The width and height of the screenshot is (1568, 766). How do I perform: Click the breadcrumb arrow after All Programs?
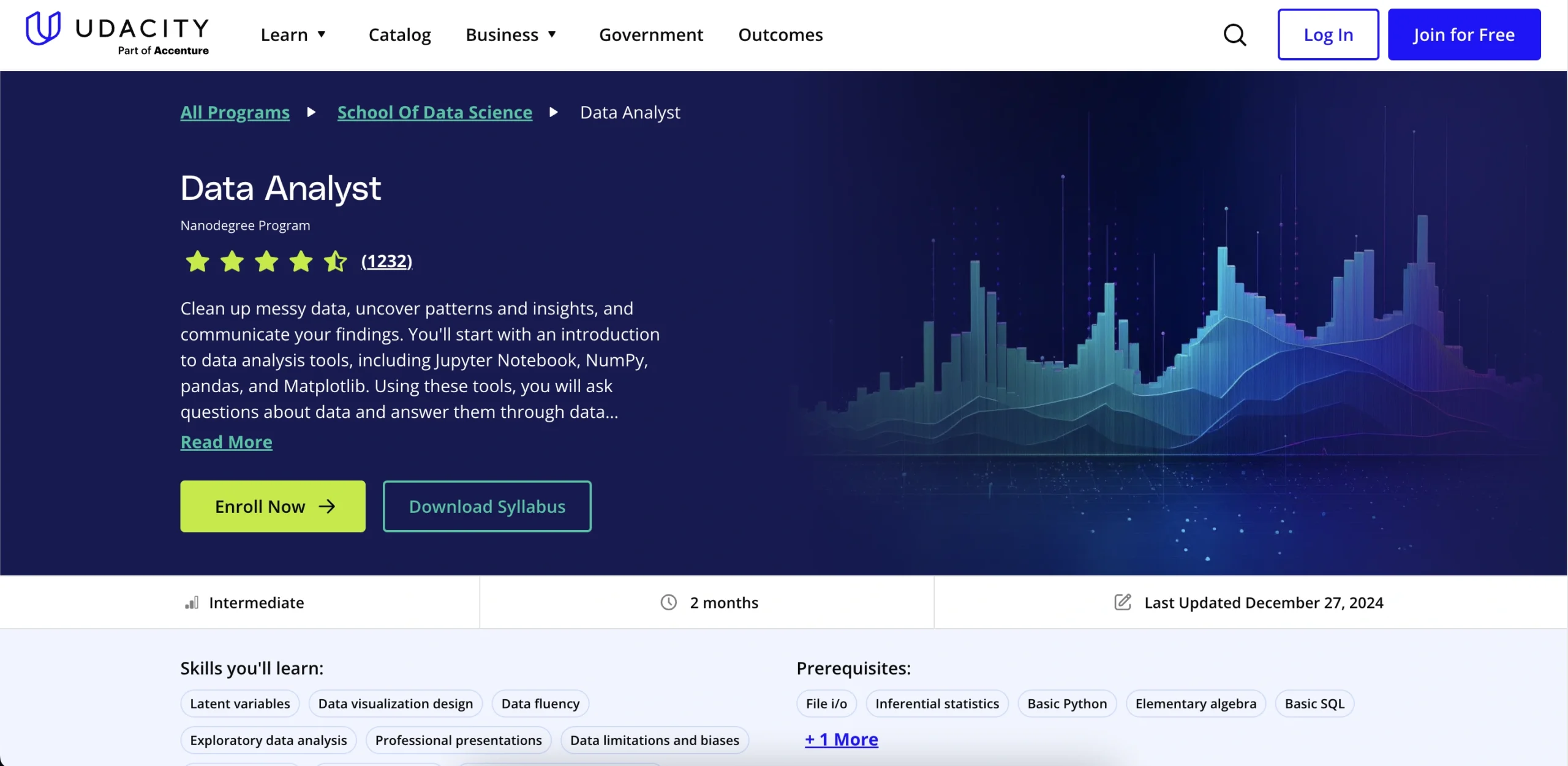pyautogui.click(x=311, y=112)
